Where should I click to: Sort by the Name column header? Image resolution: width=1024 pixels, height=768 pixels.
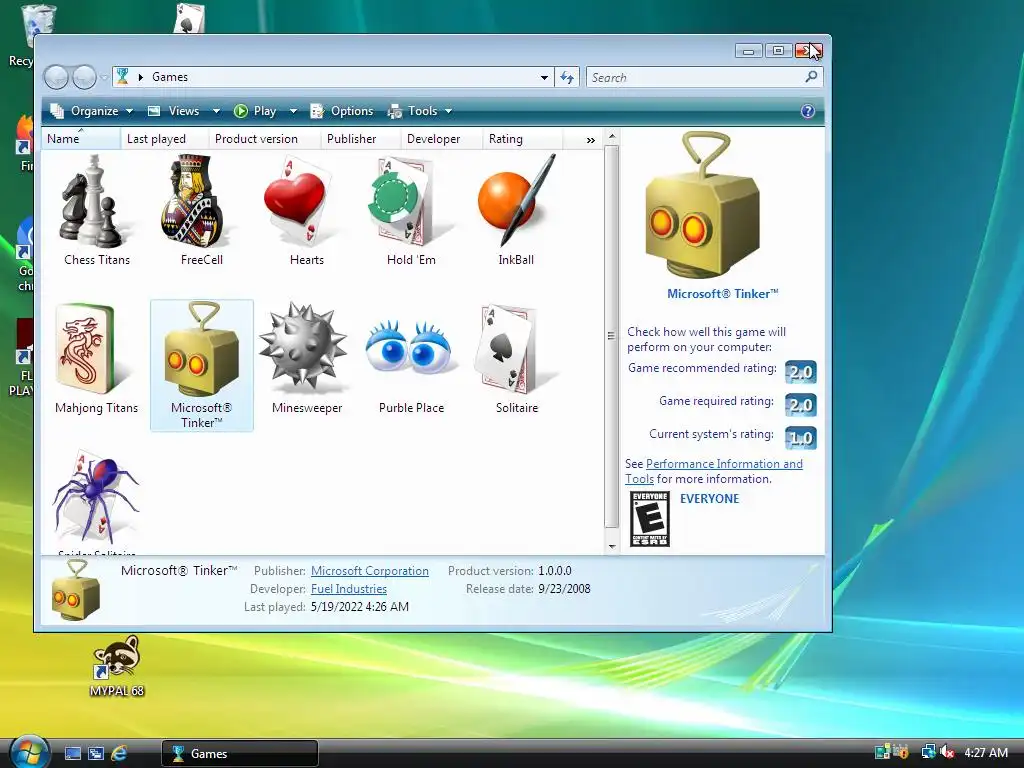(80, 138)
